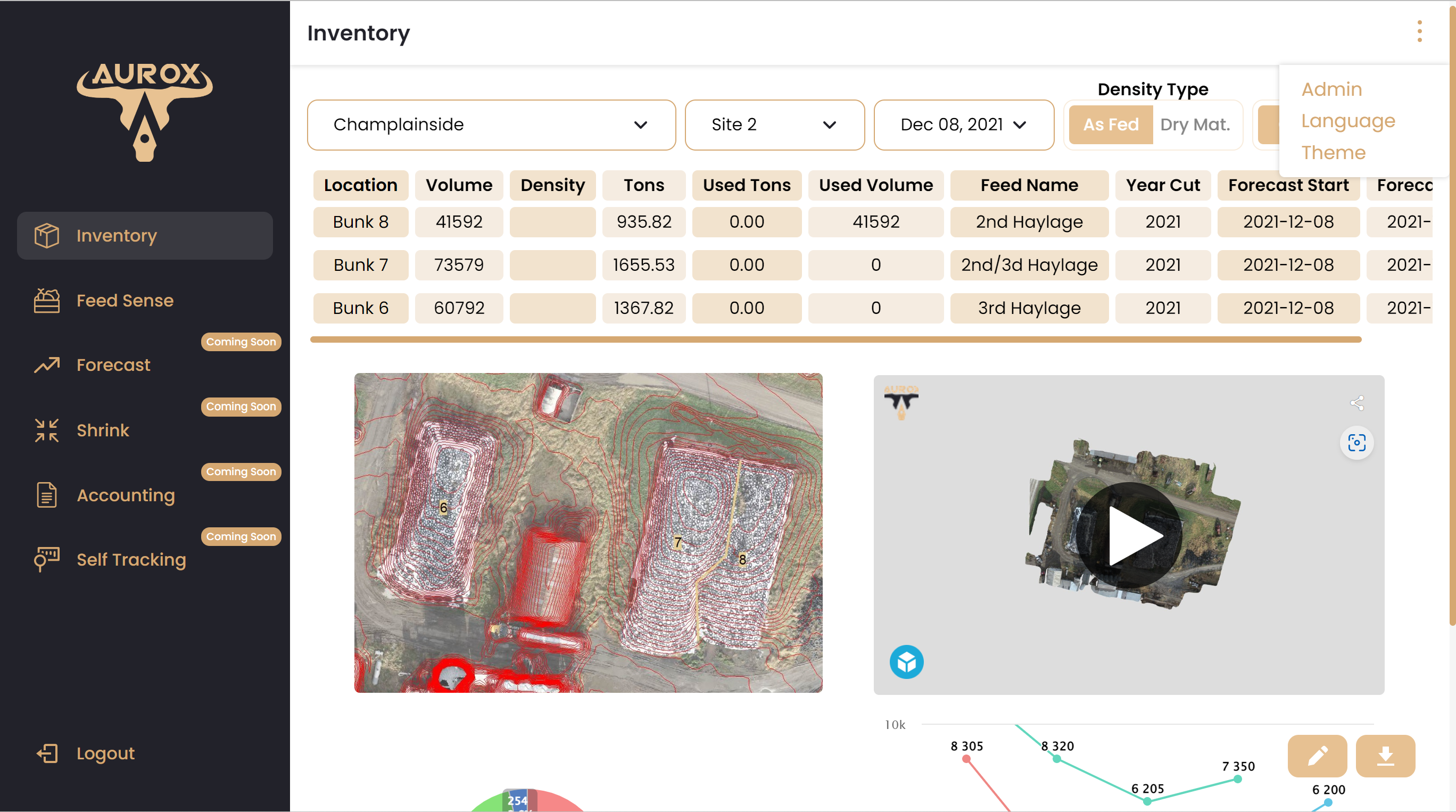Screen dimensions: 1456x812
Task: Click the blue Sketchfab cube icon
Action: [x=906, y=662]
